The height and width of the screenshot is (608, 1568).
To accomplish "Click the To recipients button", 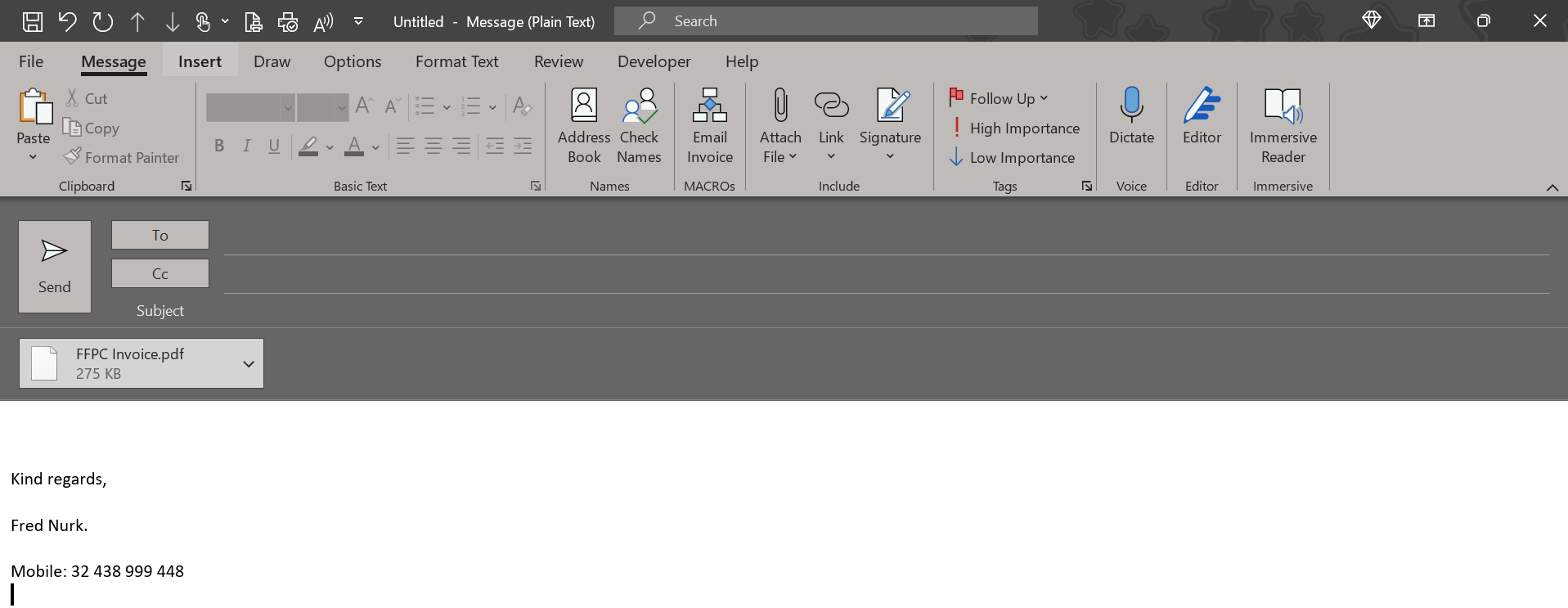I will [160, 236].
